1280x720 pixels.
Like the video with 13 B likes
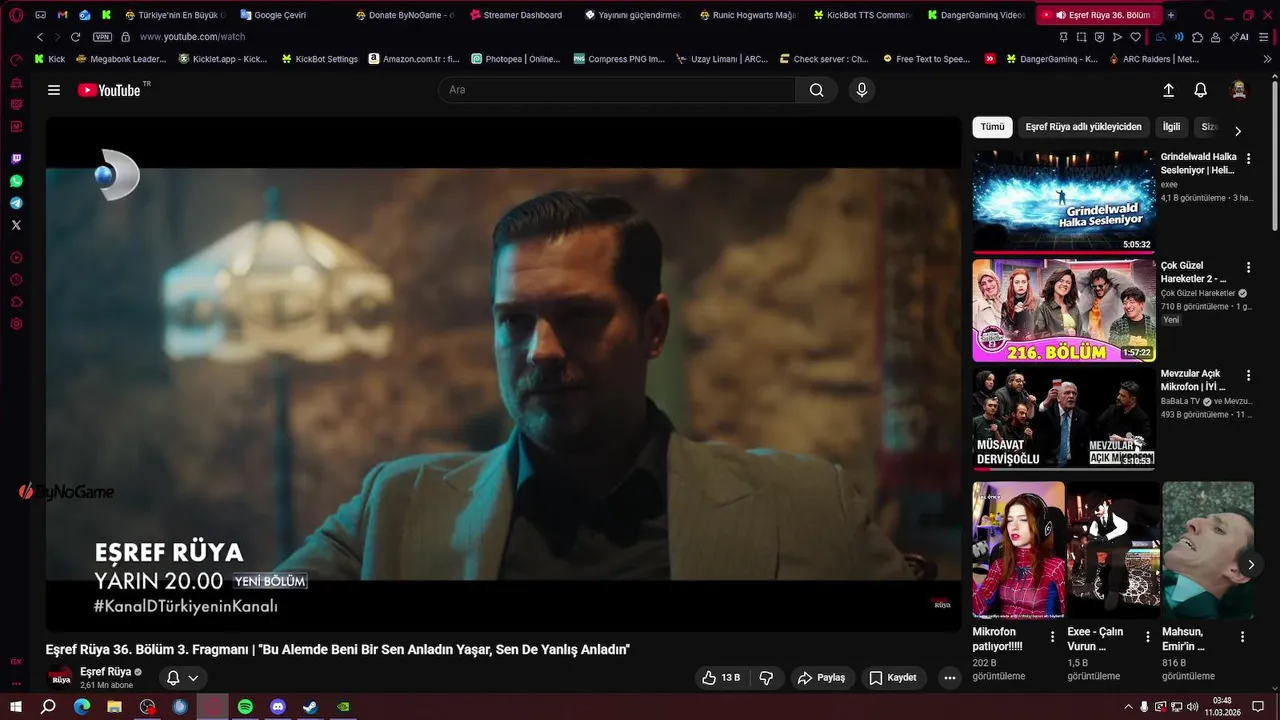[x=720, y=678]
